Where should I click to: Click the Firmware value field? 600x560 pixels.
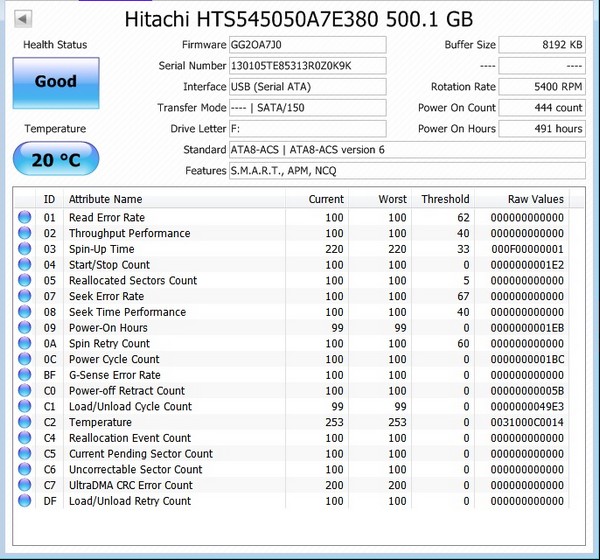coord(307,45)
